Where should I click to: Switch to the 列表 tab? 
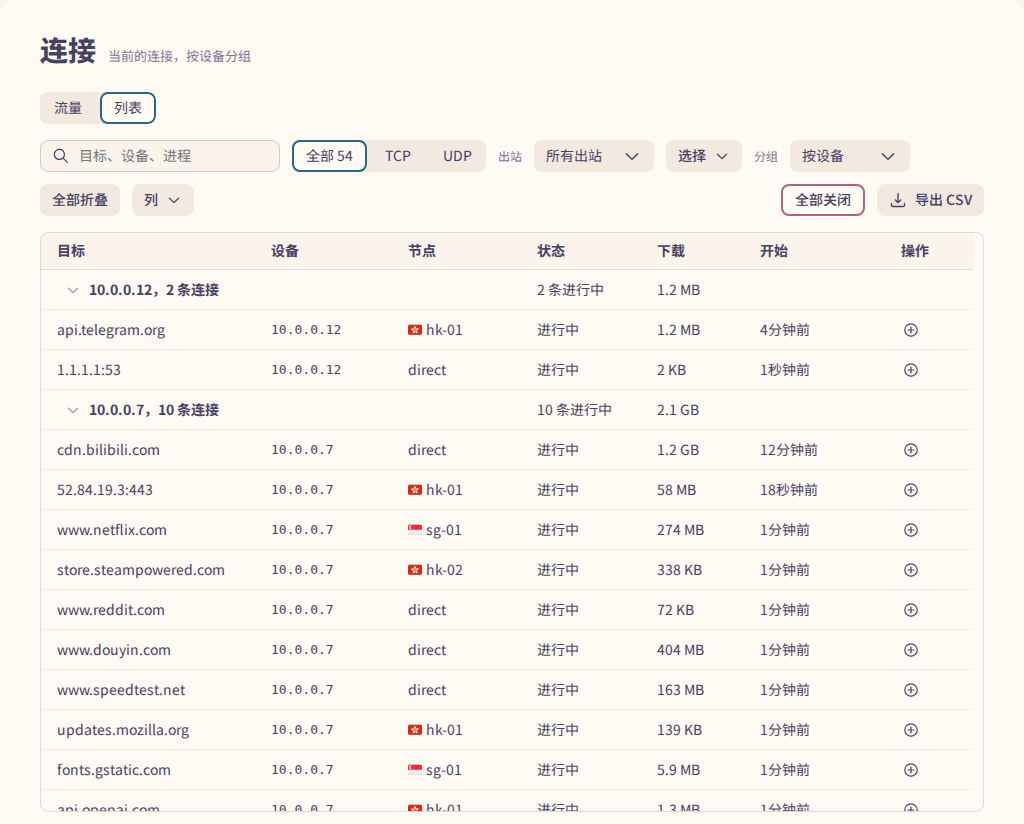128,108
